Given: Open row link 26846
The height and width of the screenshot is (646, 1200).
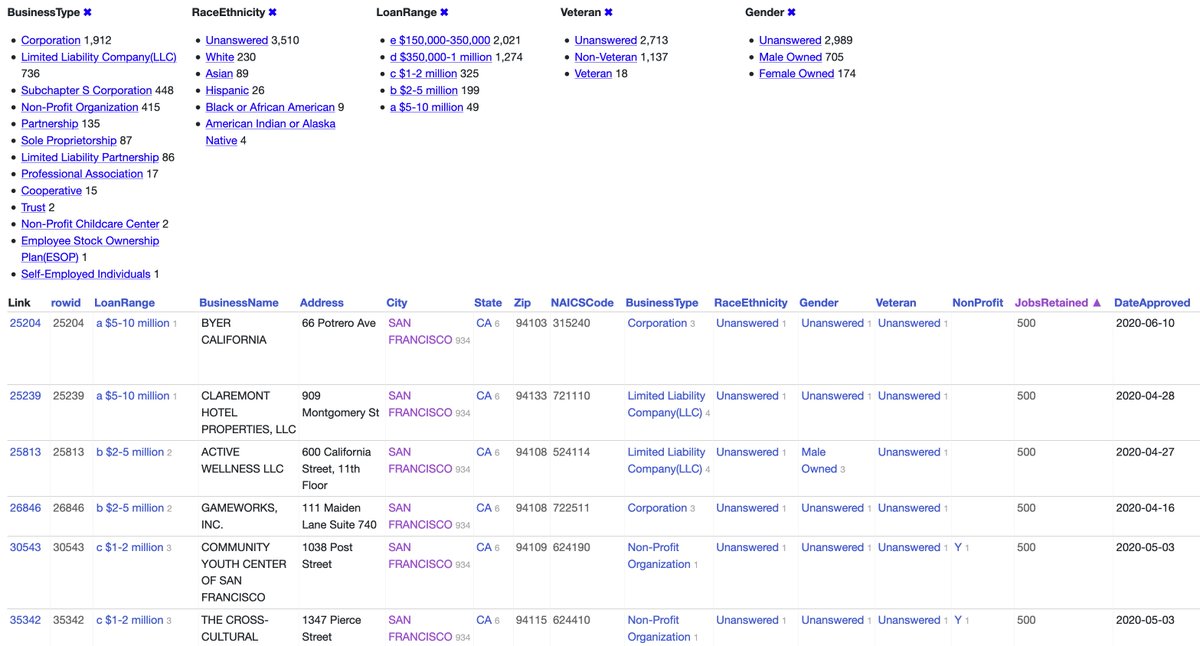Looking at the screenshot, I should click(25, 508).
